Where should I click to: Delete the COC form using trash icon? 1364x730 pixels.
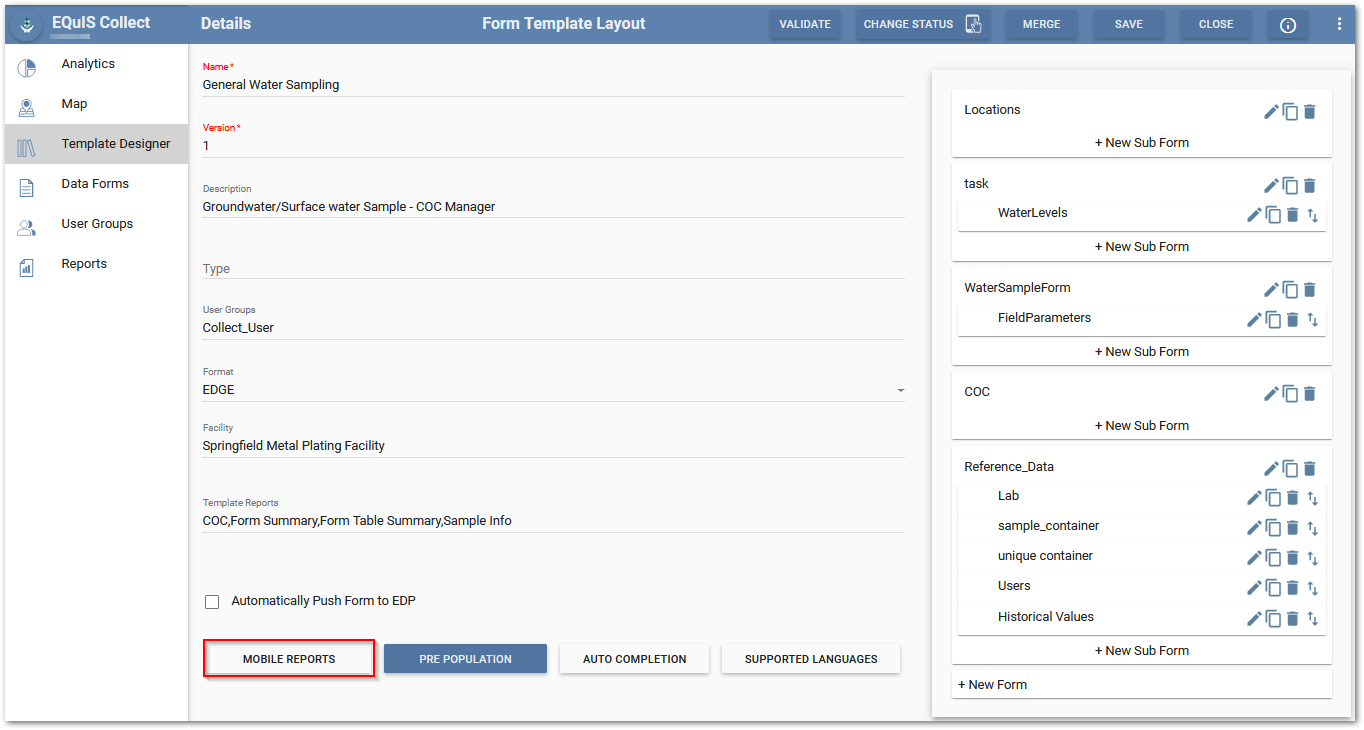[1310, 393]
